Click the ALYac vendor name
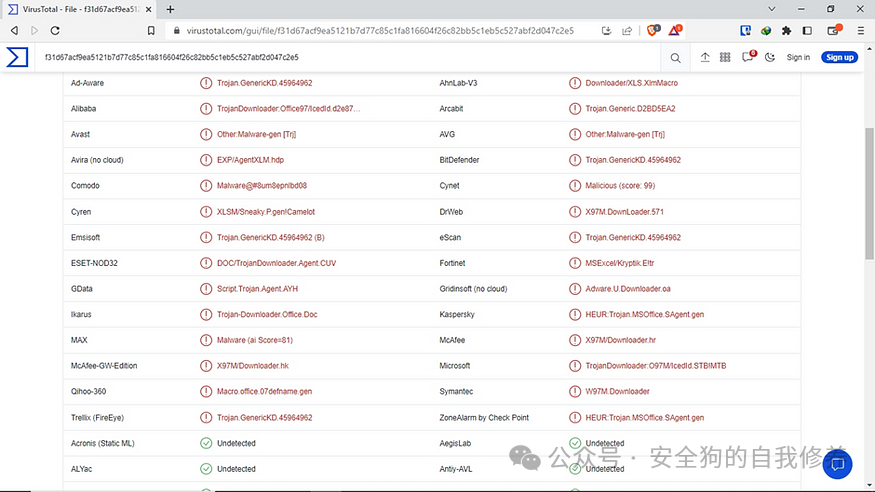This screenshot has width=875, height=492. click(81, 469)
